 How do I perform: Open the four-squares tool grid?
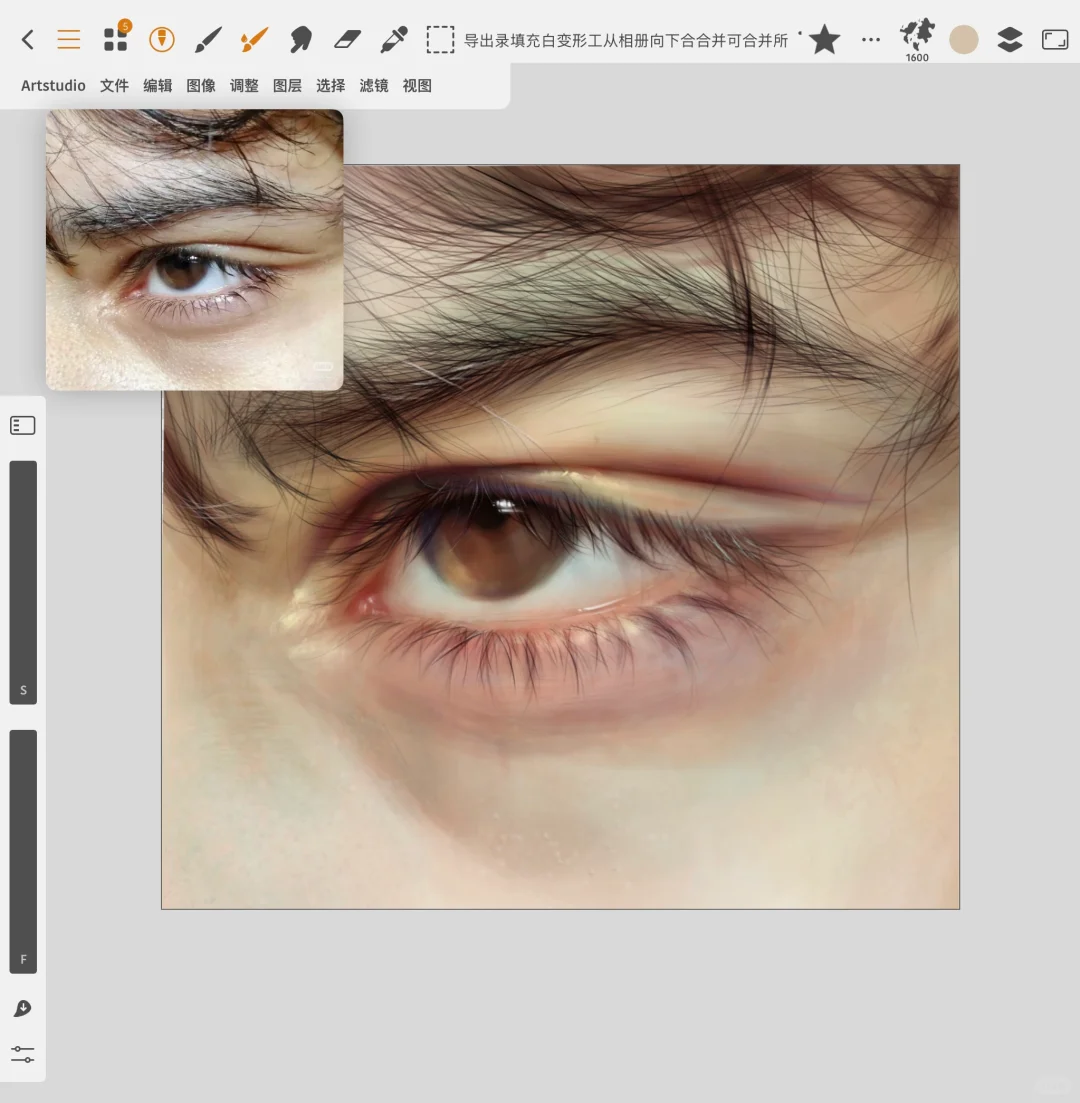[x=116, y=39]
